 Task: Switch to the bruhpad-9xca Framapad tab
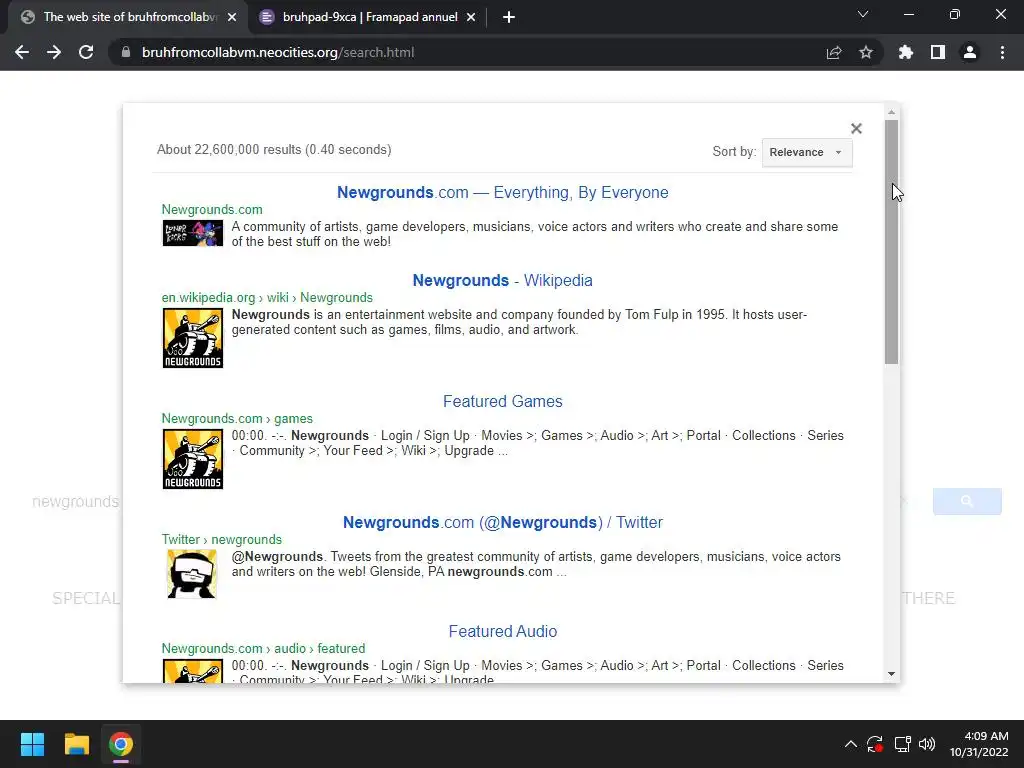point(370,17)
